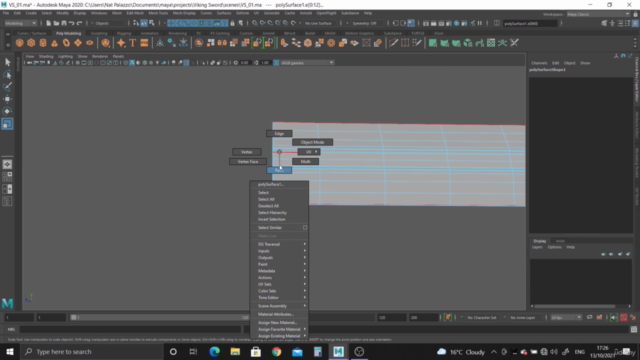Expand the DG Traversal submenu

point(280,244)
